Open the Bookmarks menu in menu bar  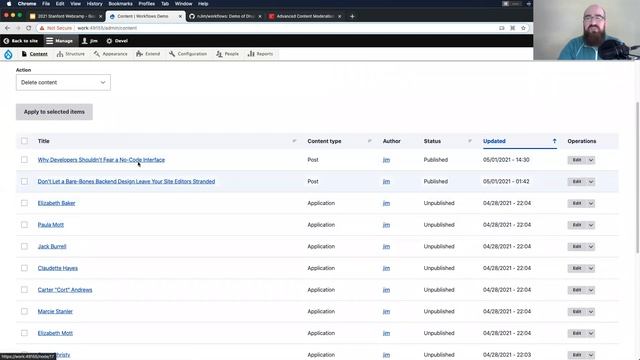[120, 4]
